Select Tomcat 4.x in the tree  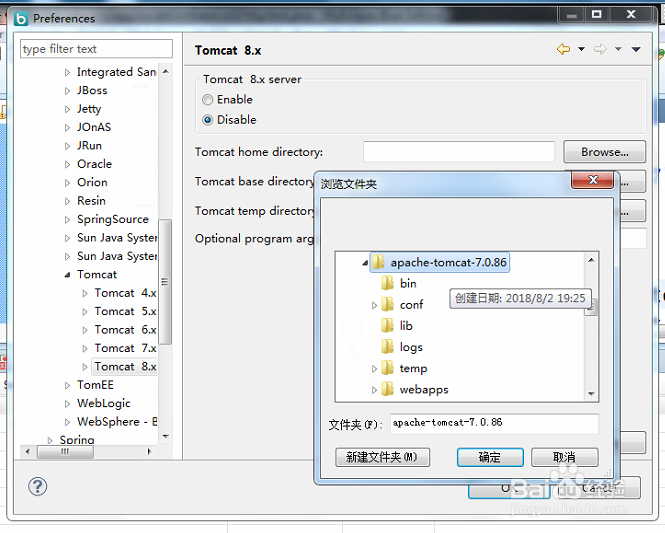coord(126,293)
